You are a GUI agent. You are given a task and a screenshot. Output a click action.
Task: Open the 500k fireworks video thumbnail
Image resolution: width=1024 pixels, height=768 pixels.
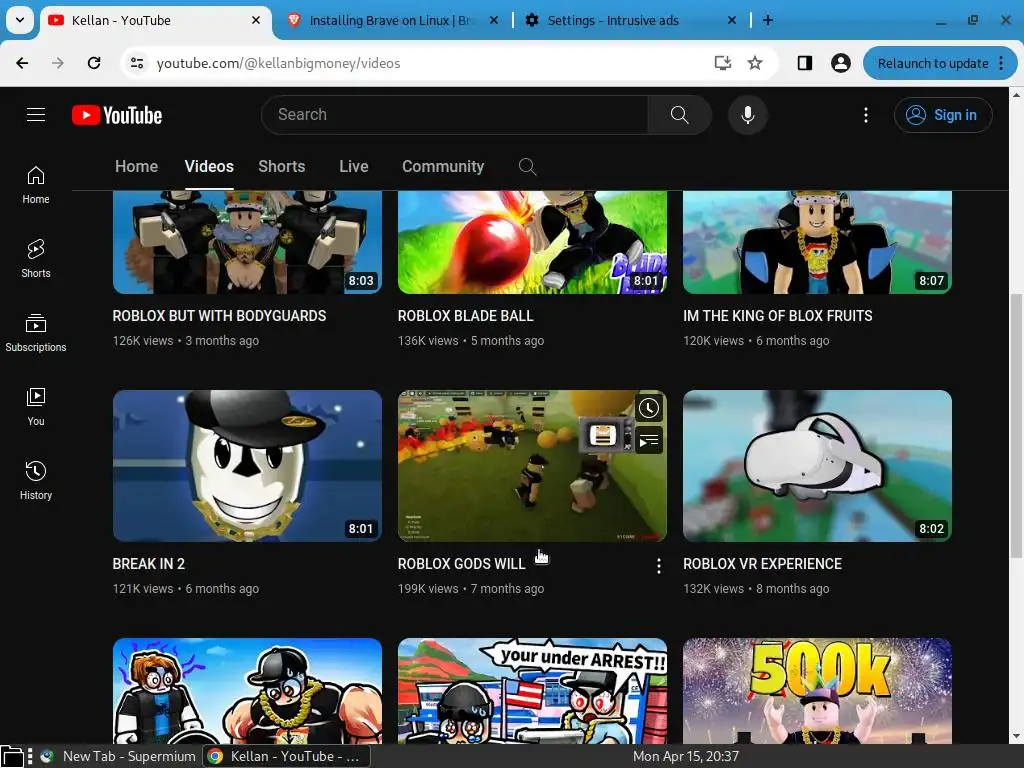(x=817, y=691)
